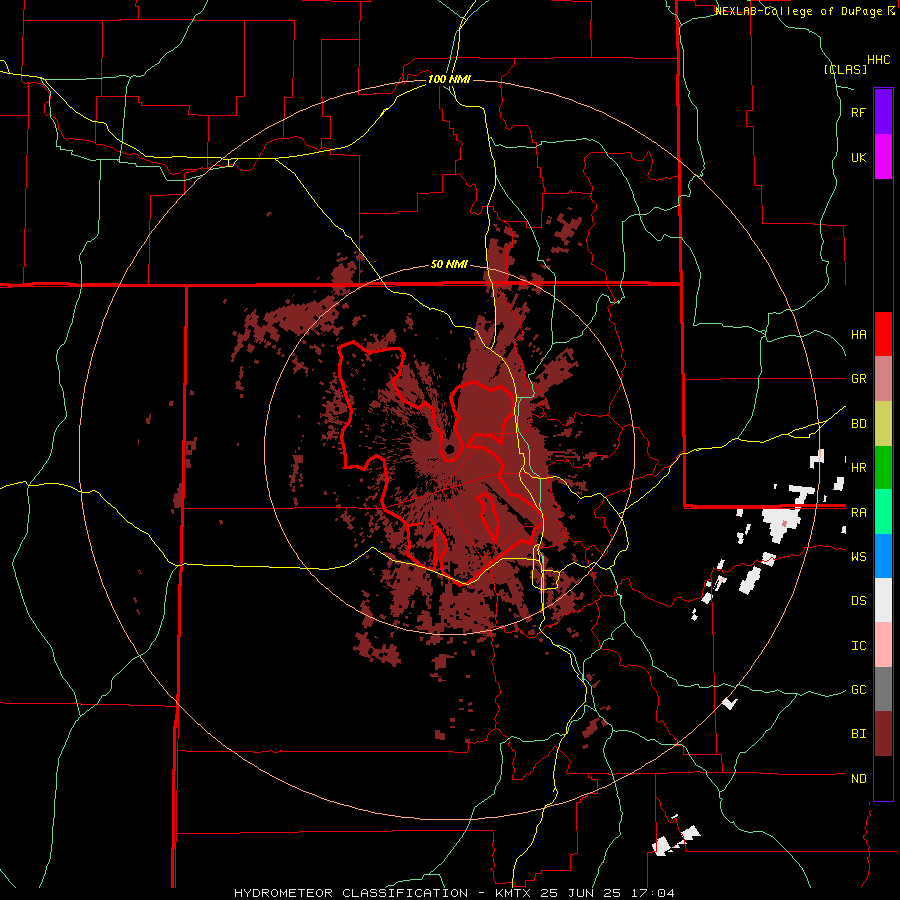Click the ND black legend swatch
Viewport: 900px width, 900px height.
[883, 778]
